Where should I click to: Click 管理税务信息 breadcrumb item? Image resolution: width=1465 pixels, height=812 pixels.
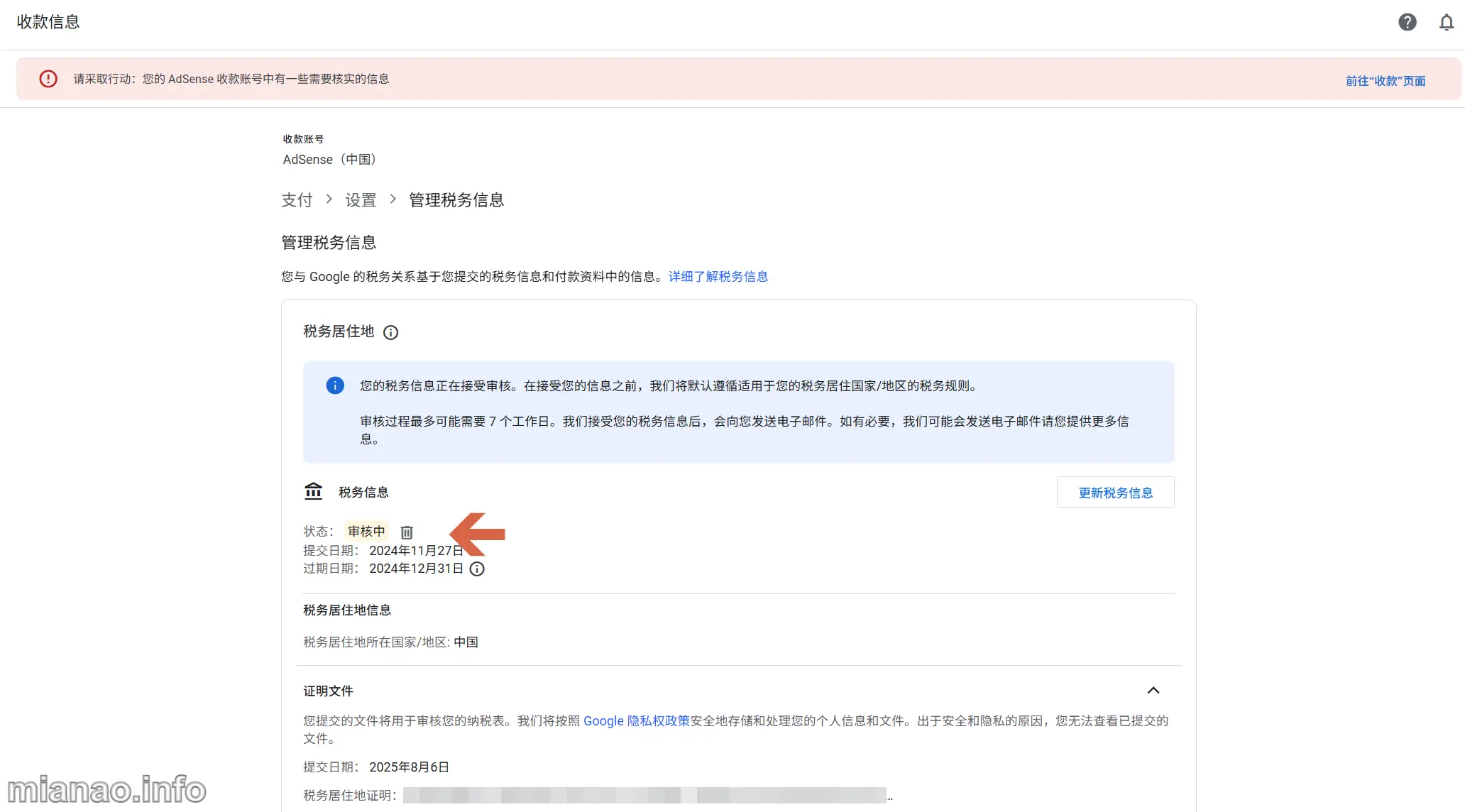click(x=456, y=200)
